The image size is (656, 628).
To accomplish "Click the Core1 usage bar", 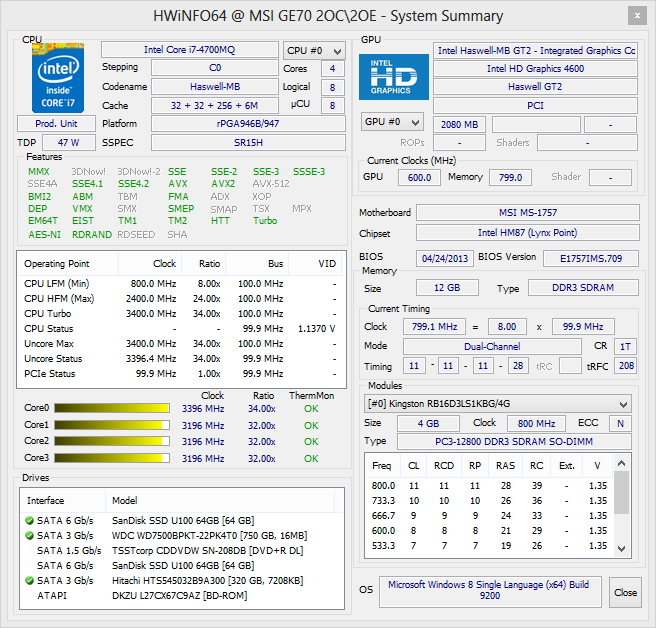I will [112, 425].
